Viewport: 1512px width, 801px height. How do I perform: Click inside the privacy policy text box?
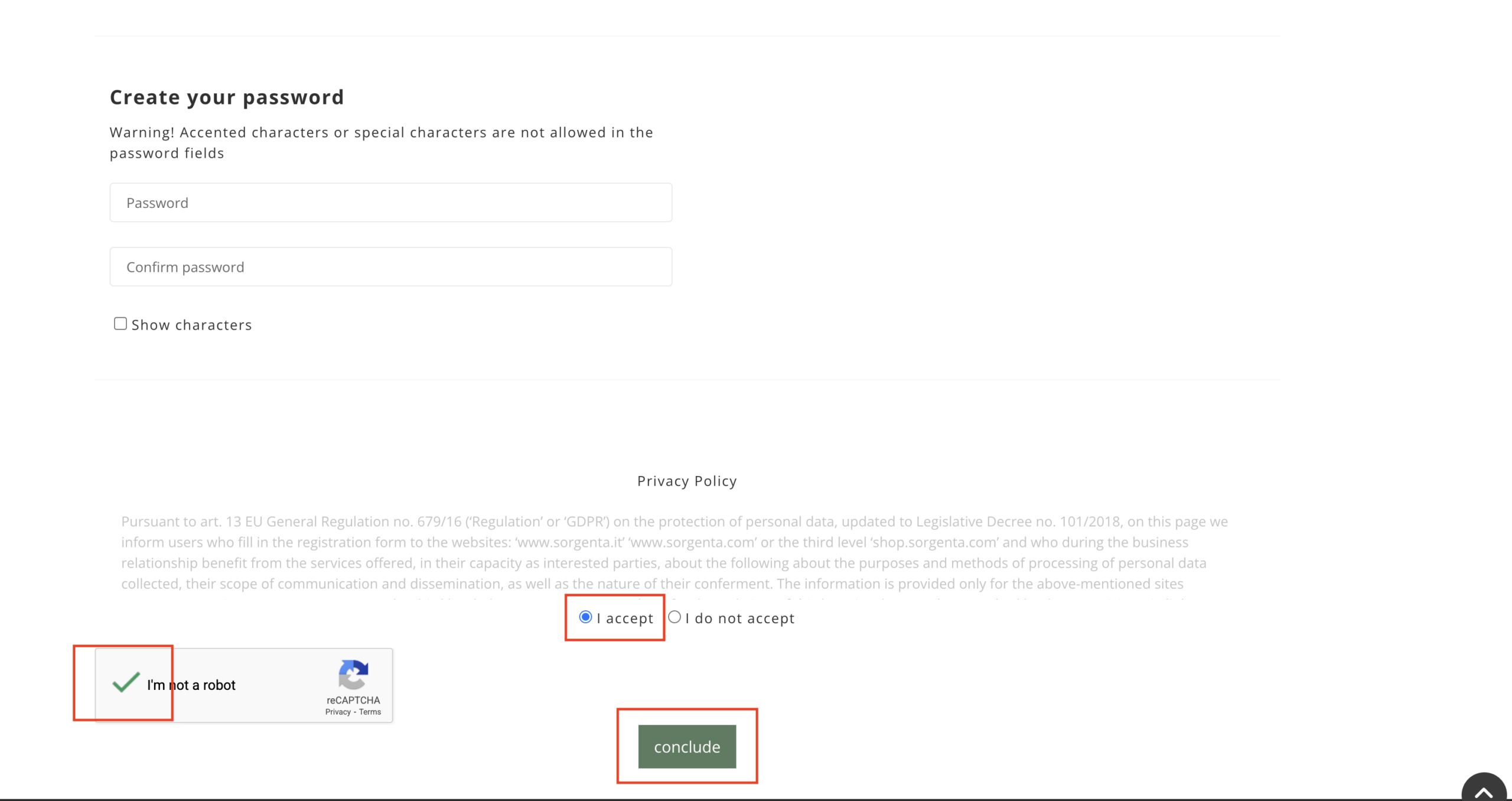(x=673, y=553)
